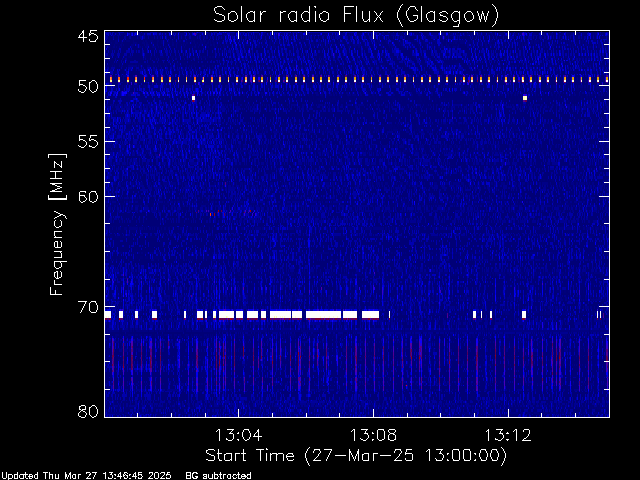This screenshot has height=480, width=640.
Task: Select the 80 MHz axis label
Action: (x=88, y=411)
